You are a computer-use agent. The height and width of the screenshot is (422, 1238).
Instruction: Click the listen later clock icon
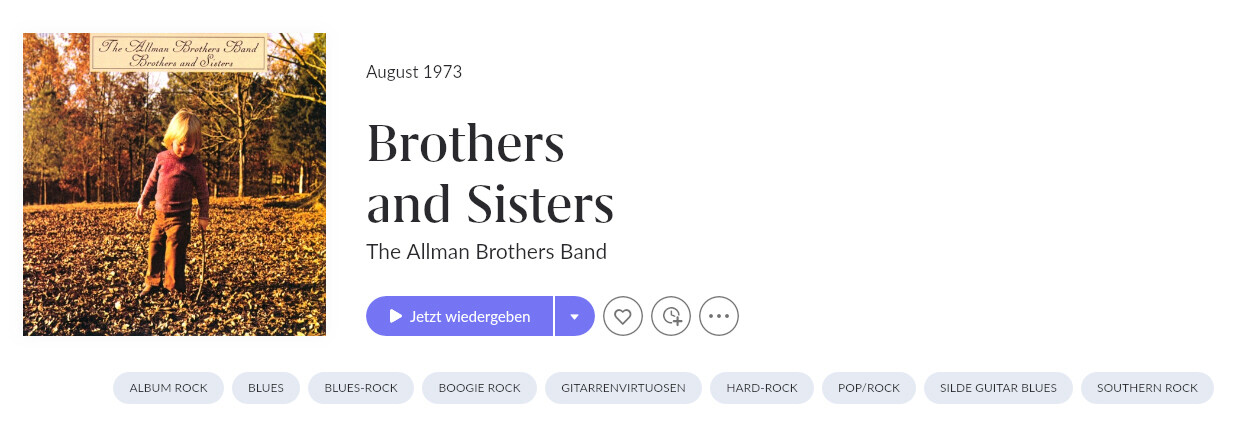(x=671, y=316)
